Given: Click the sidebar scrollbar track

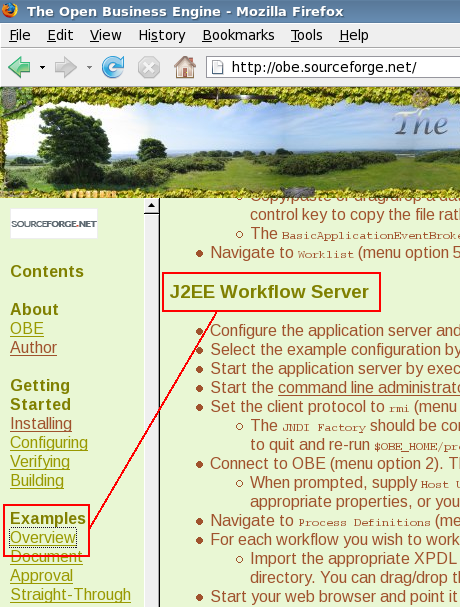Looking at the screenshot, I should pos(151,410).
